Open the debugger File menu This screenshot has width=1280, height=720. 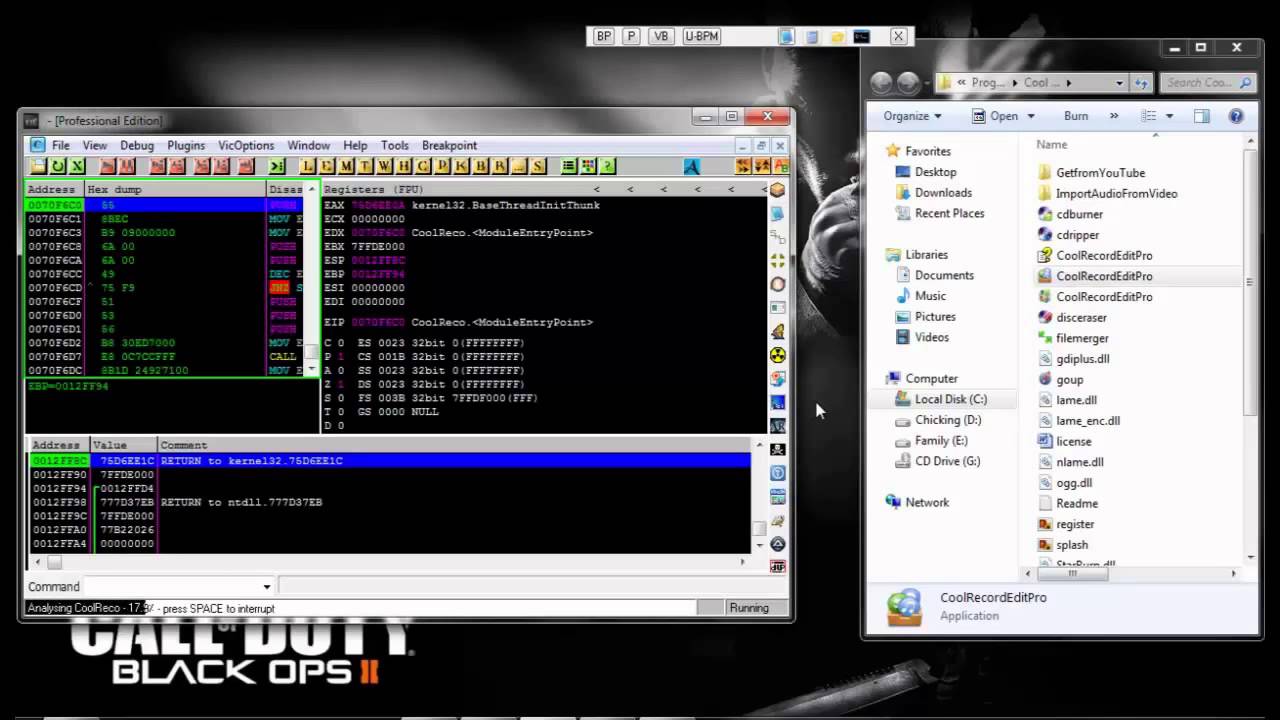click(61, 145)
